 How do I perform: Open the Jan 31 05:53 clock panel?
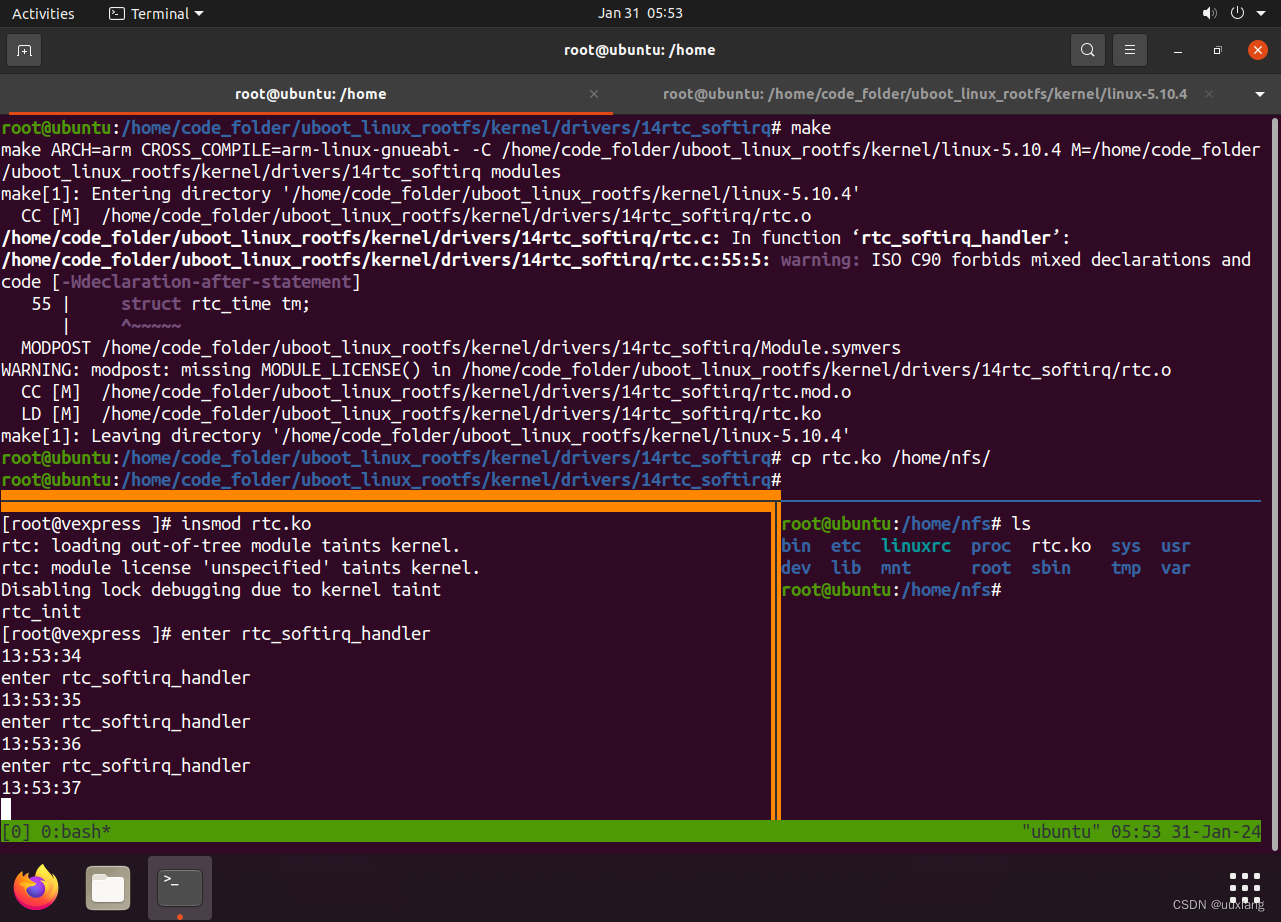(x=640, y=14)
